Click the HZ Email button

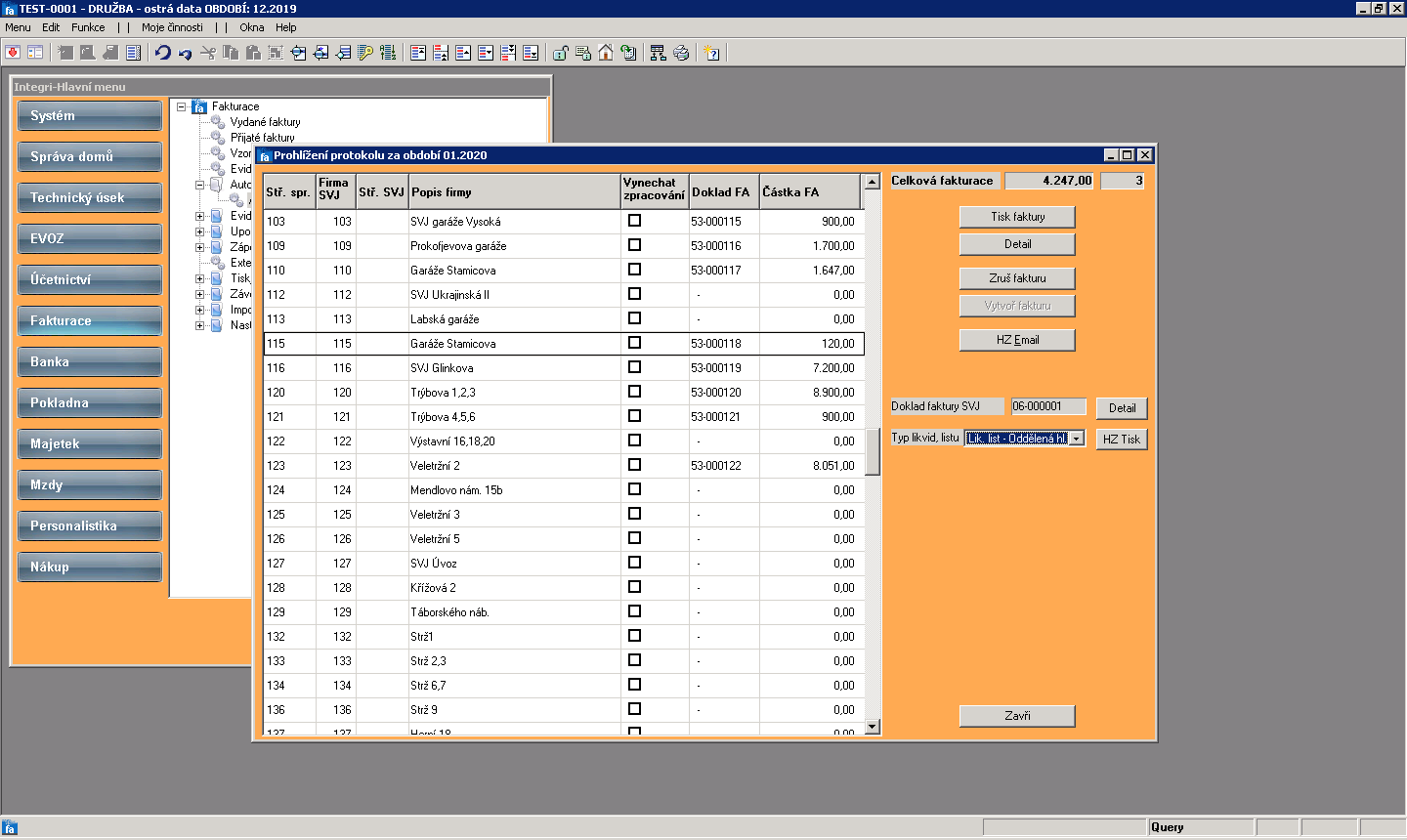1017,340
